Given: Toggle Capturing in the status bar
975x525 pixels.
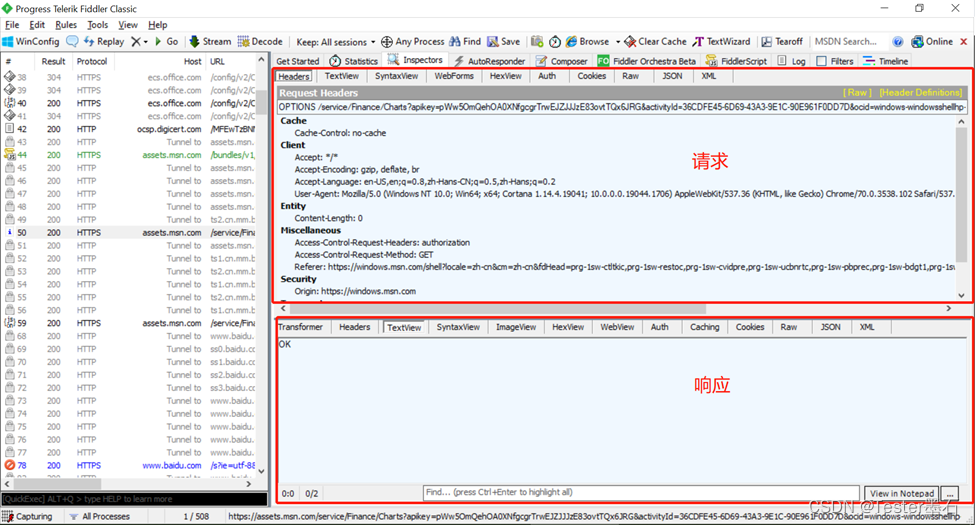Looking at the screenshot, I should [27, 516].
